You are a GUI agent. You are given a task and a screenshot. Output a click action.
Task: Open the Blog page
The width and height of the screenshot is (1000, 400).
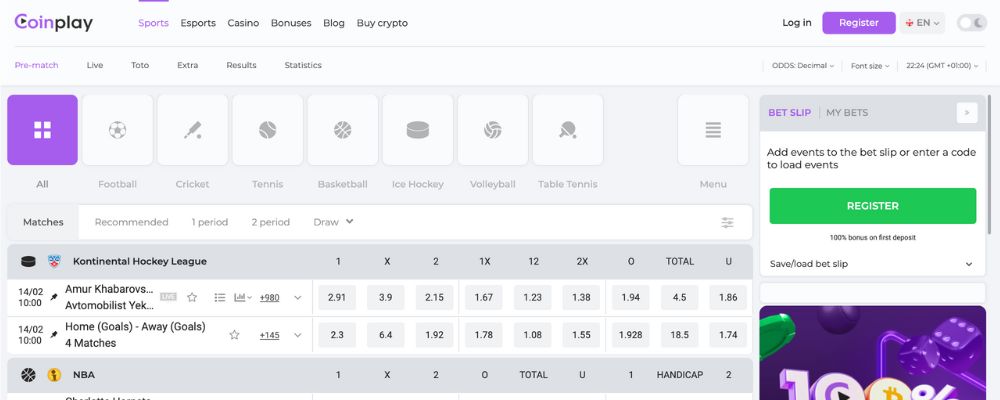[x=334, y=23]
